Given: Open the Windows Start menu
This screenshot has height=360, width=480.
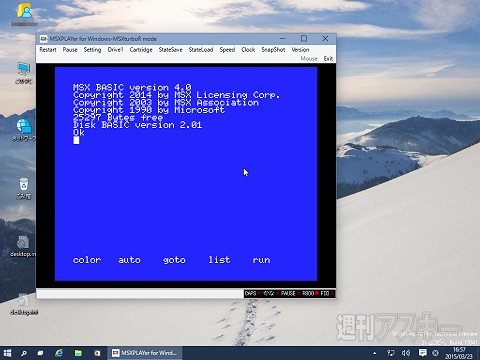Looking at the screenshot, I should coord(7,353).
